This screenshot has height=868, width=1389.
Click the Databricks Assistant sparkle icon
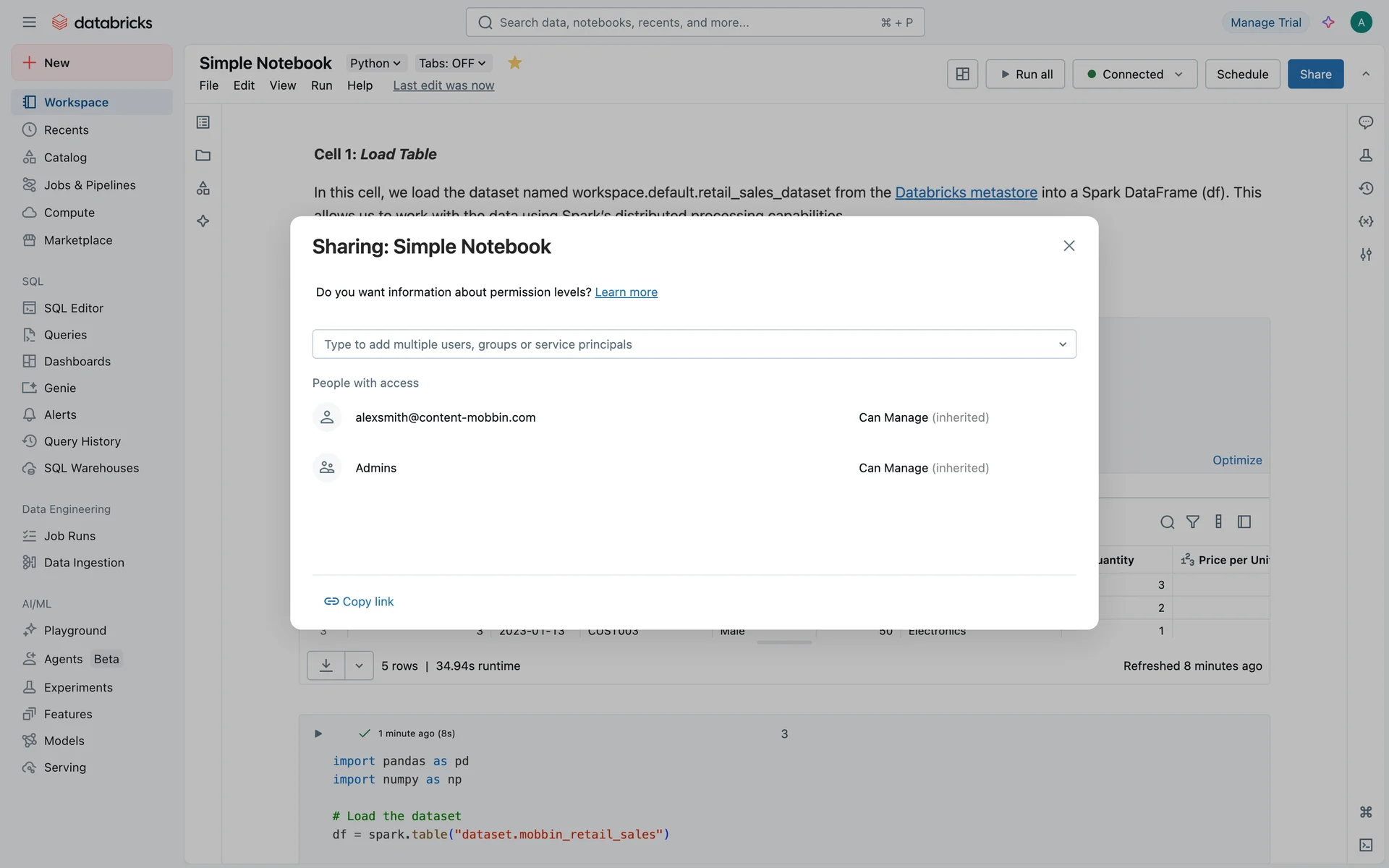(1328, 22)
